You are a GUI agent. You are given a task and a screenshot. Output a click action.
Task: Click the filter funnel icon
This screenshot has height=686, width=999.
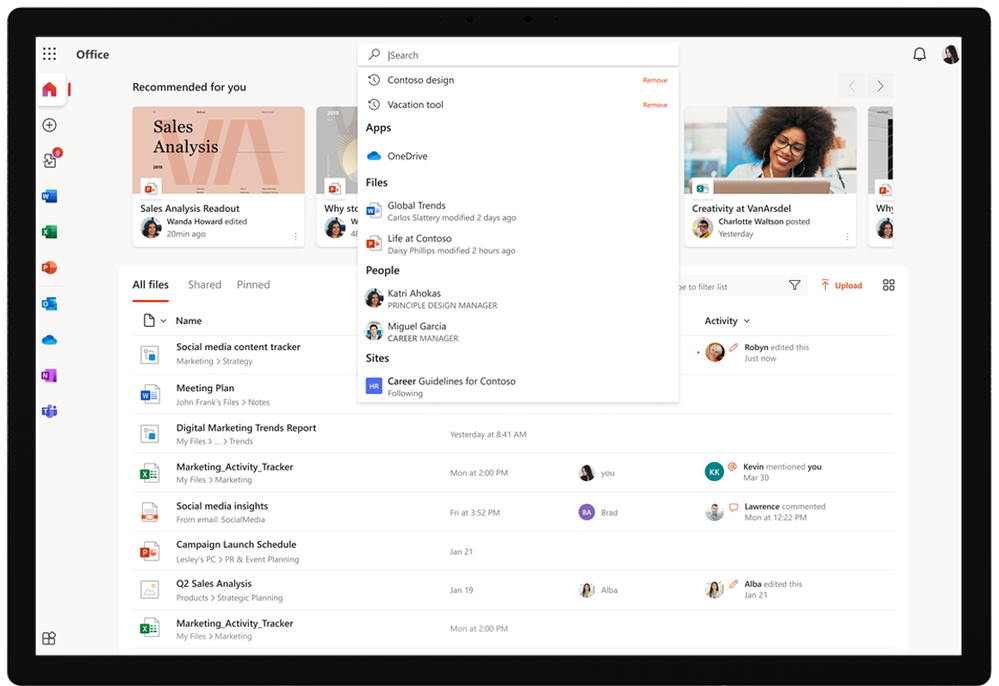(794, 285)
